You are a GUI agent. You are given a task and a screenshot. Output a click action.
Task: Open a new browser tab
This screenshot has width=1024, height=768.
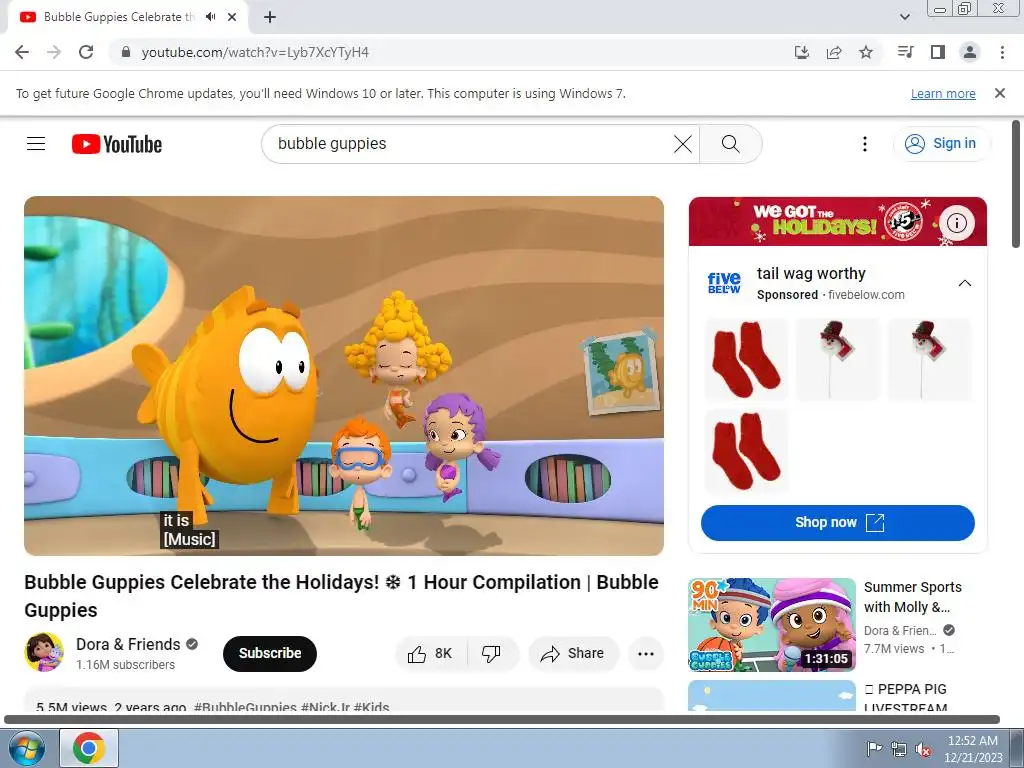(270, 17)
